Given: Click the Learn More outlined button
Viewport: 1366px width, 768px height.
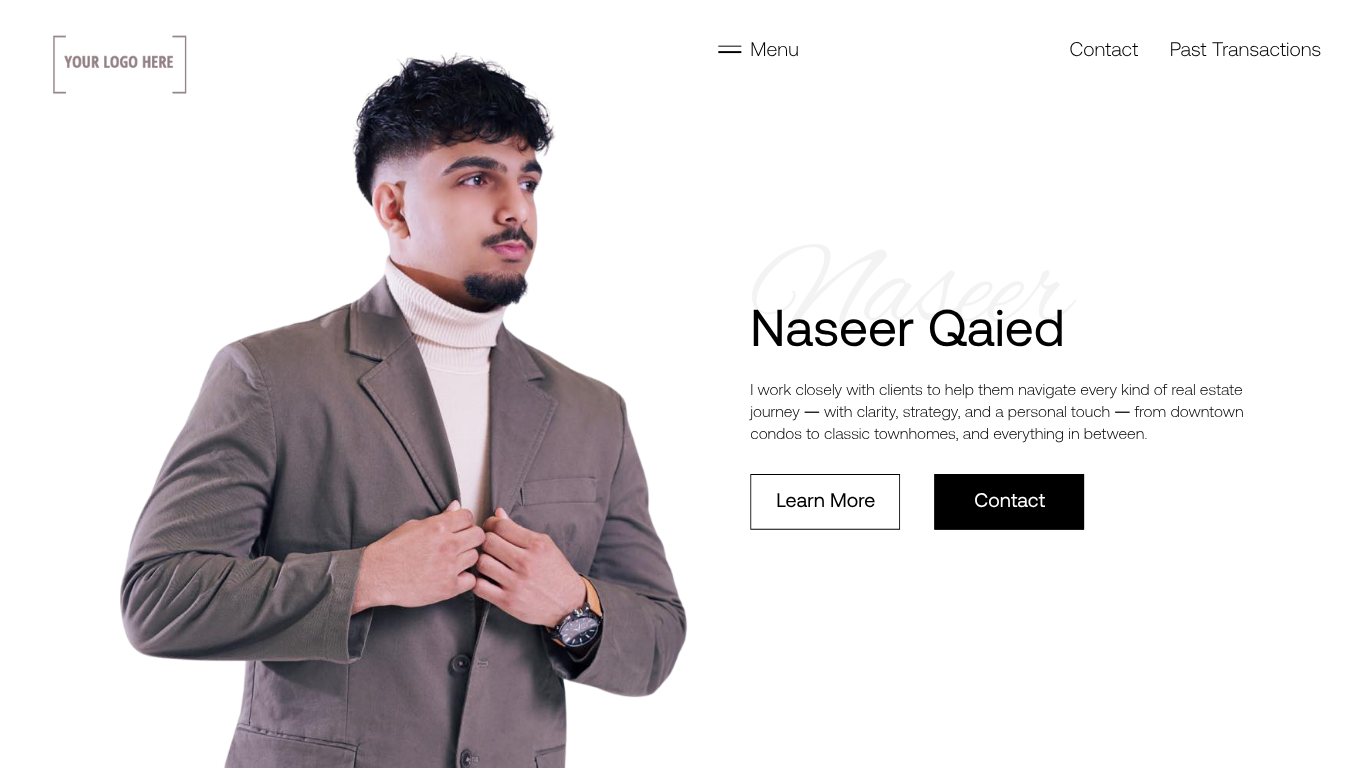Looking at the screenshot, I should pyautogui.click(x=825, y=501).
